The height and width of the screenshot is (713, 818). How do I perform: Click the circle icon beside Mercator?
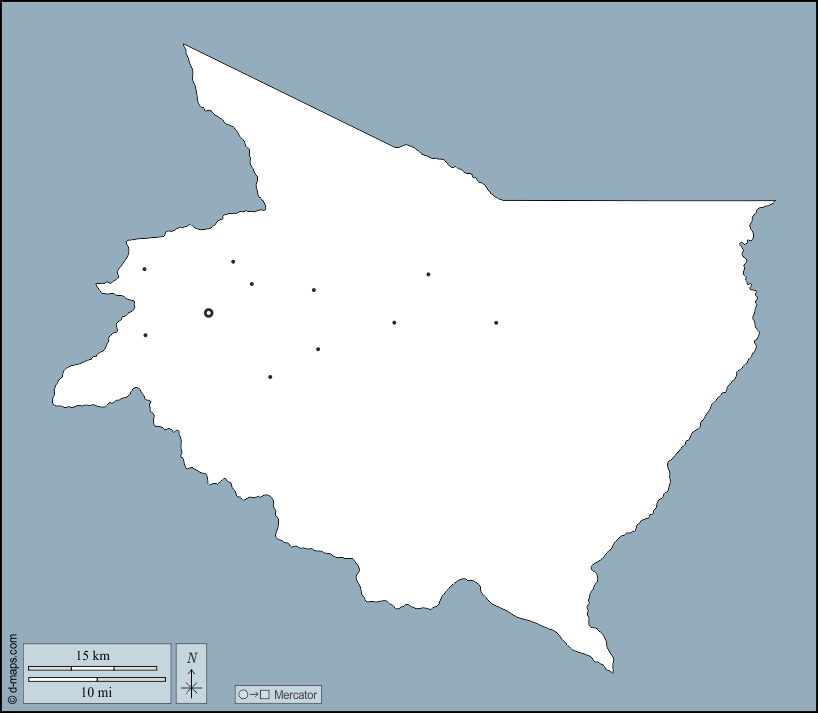[243, 694]
